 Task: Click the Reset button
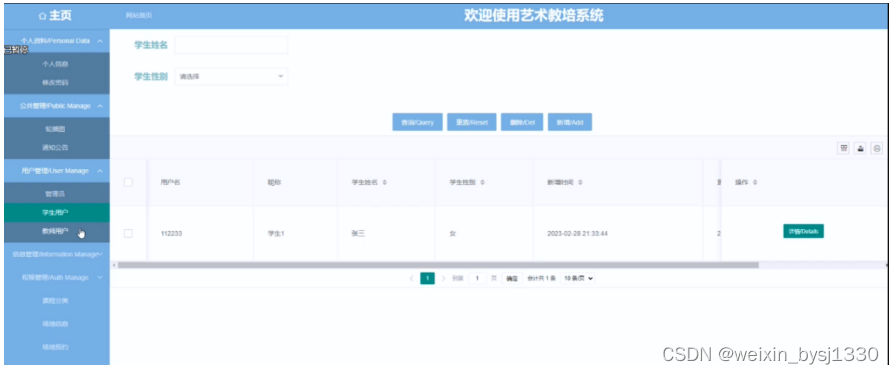[x=472, y=122]
